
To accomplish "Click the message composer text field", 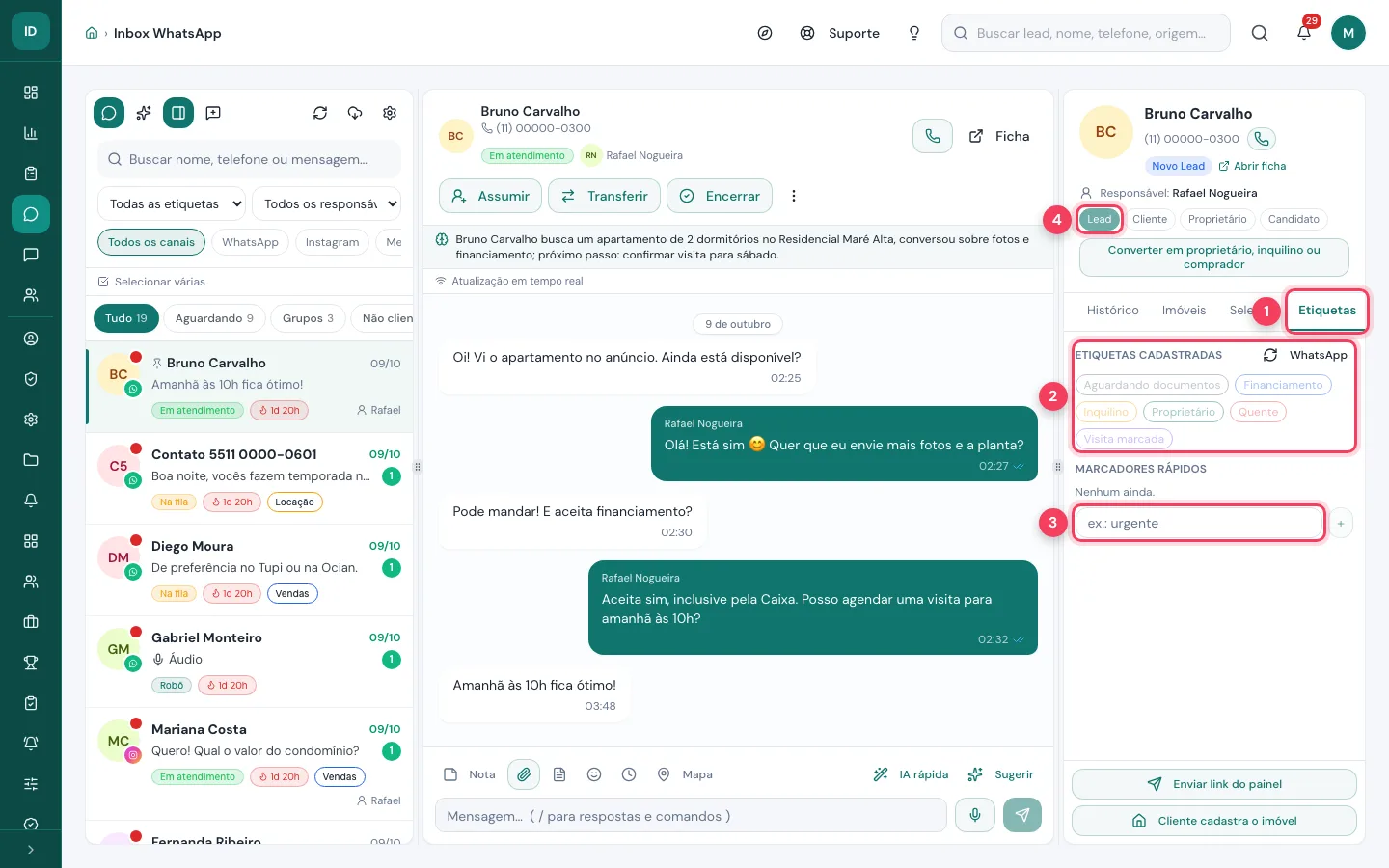I will click(691, 816).
